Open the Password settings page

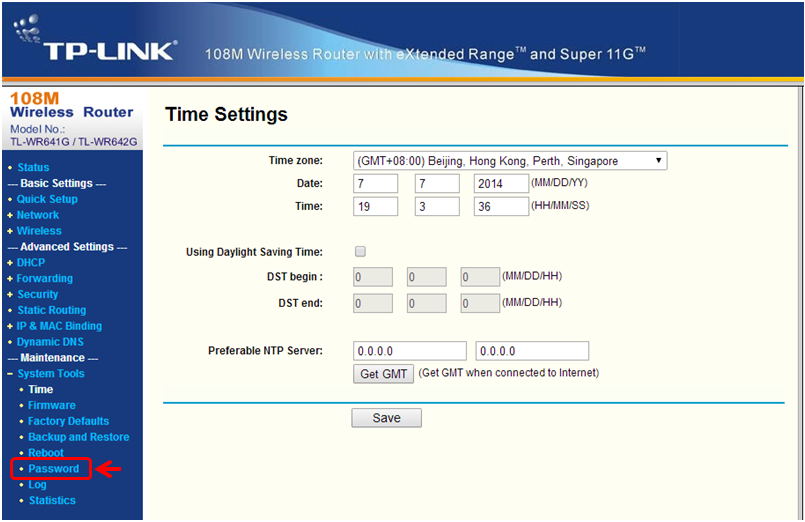click(x=54, y=469)
